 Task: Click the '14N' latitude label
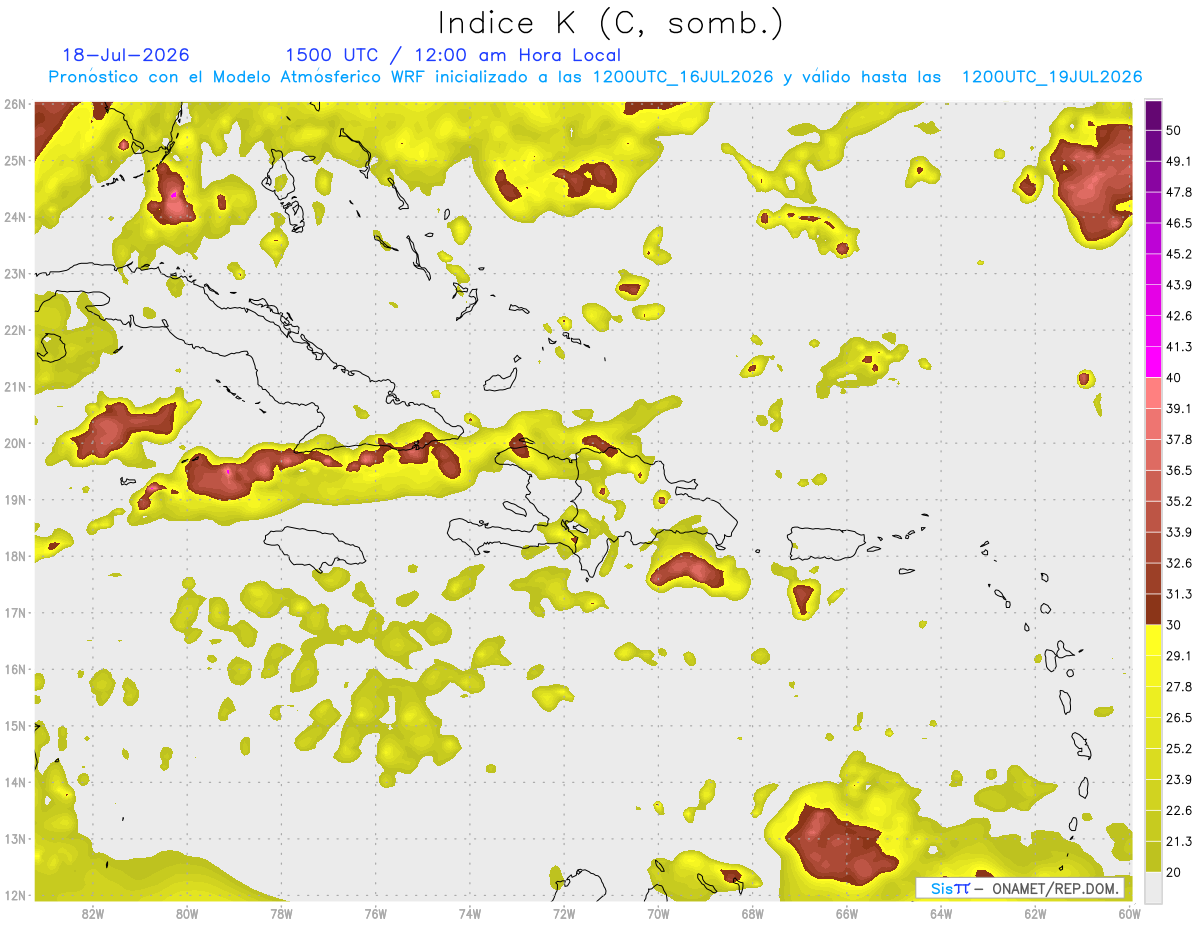[x=15, y=782]
